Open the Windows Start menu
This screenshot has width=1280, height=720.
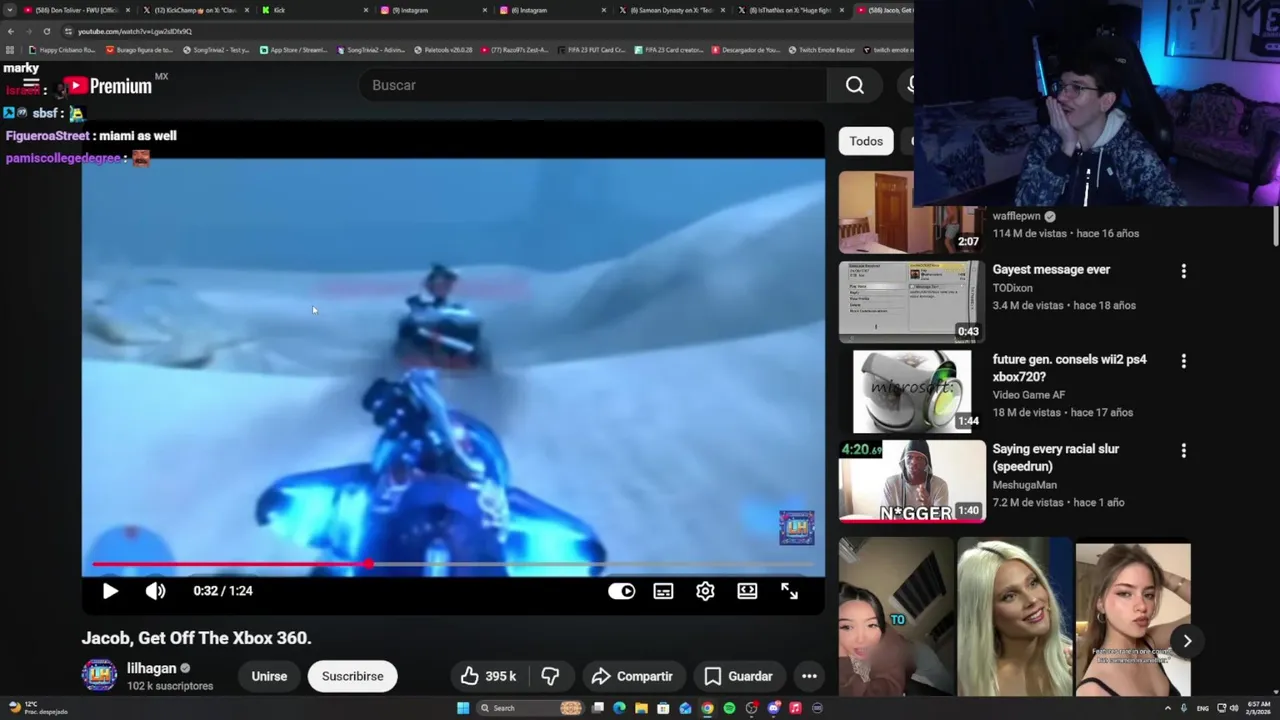(x=462, y=708)
